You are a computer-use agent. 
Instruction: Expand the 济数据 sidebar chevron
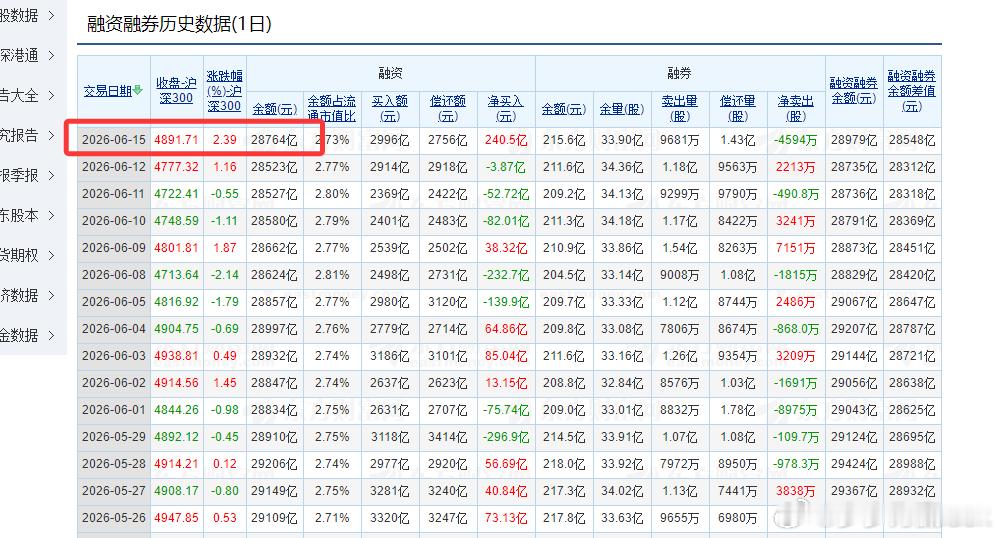point(52,295)
